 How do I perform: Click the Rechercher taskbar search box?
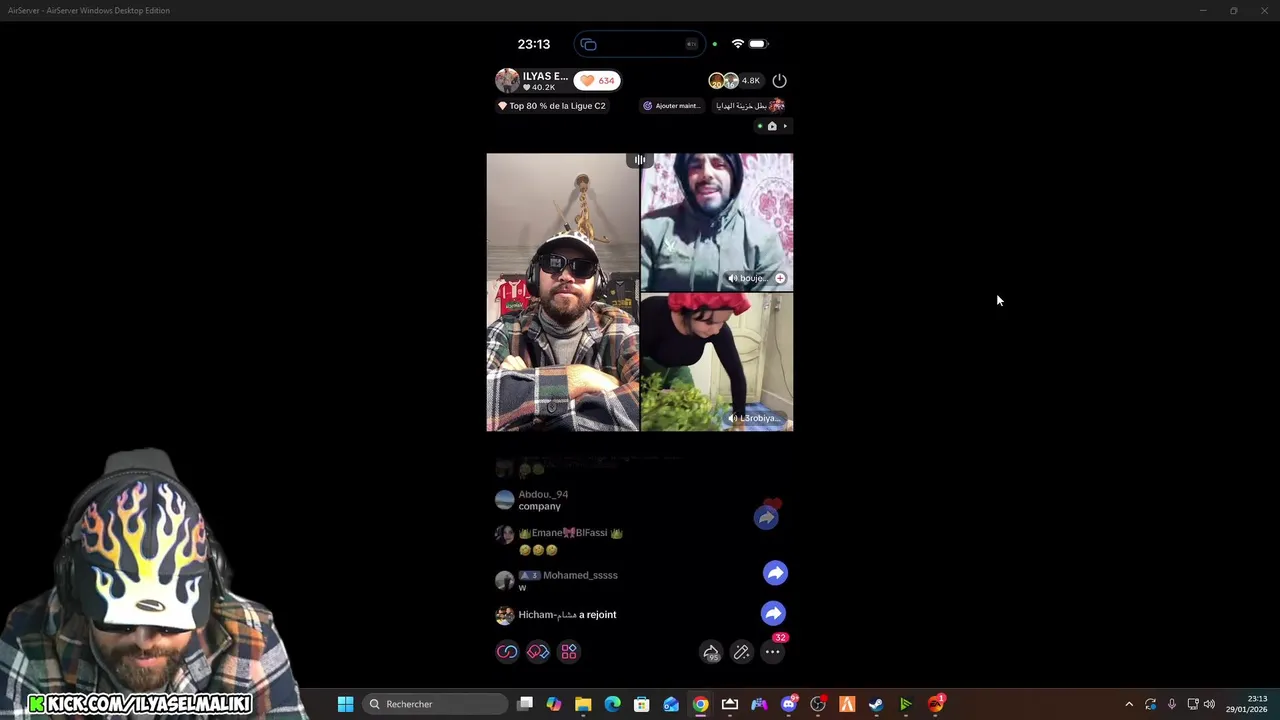434,704
